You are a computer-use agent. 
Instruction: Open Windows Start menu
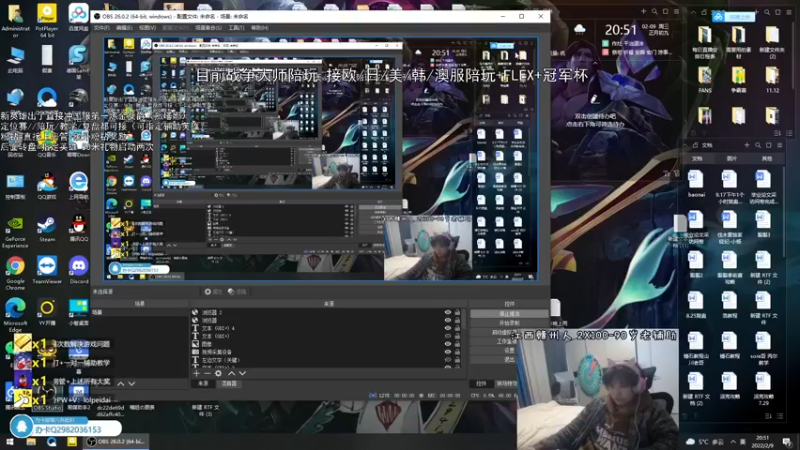pyautogui.click(x=10, y=442)
